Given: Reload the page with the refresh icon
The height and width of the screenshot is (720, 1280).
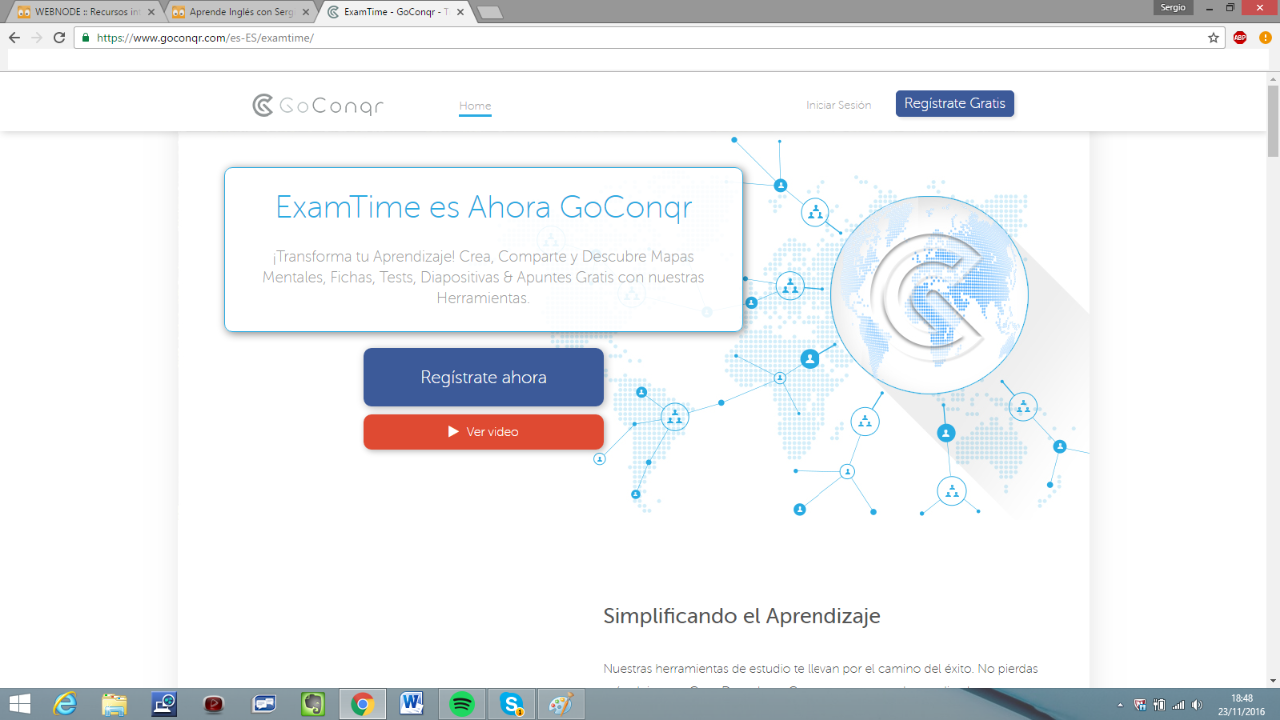Looking at the screenshot, I should pos(59,38).
